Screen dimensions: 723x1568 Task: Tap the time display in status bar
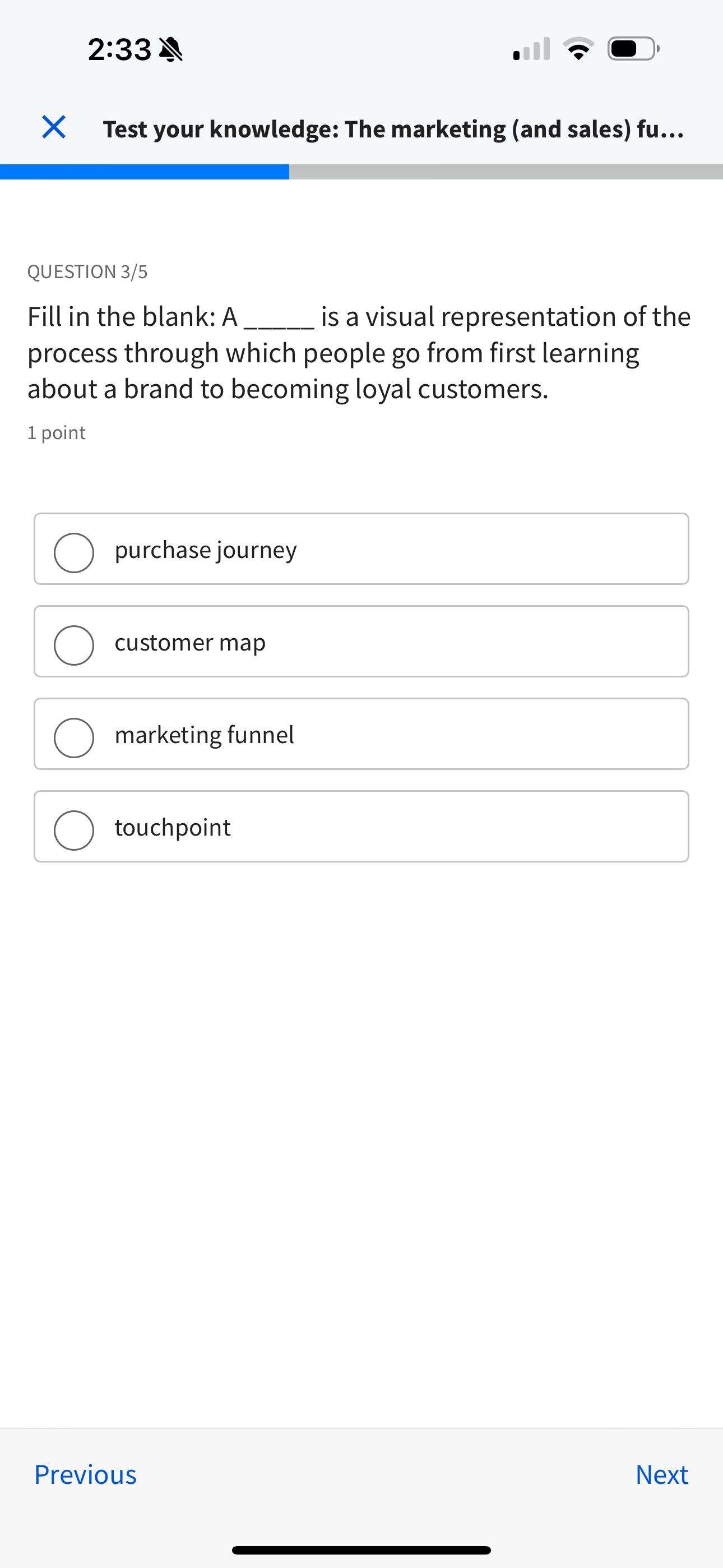[120, 49]
